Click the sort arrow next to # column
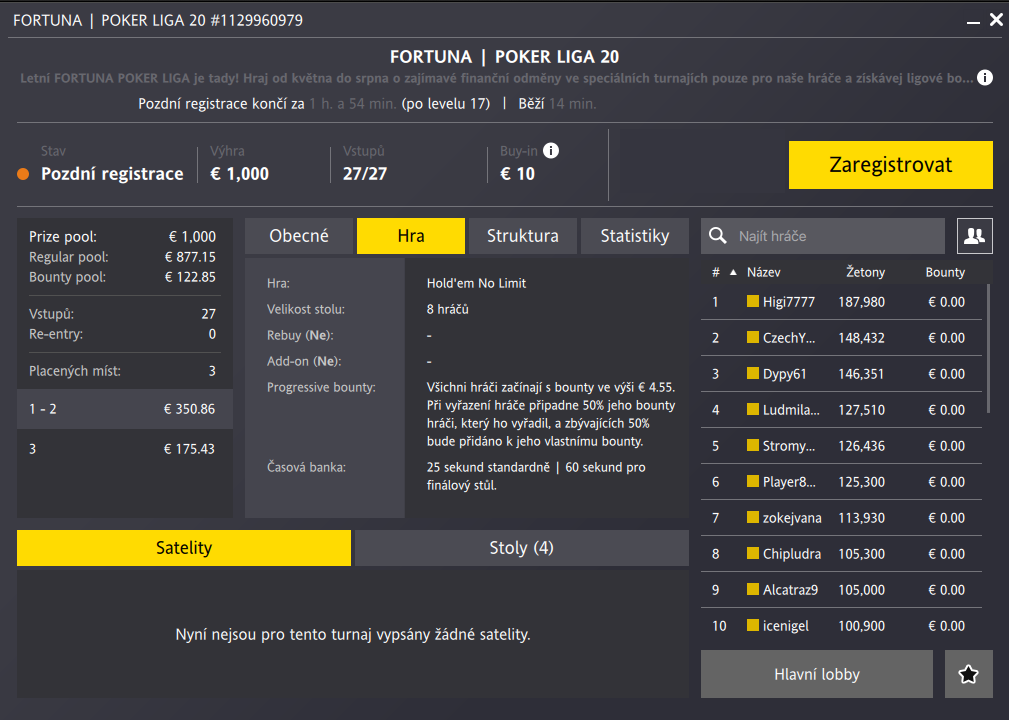Image resolution: width=1009 pixels, height=720 pixels. 732,272
